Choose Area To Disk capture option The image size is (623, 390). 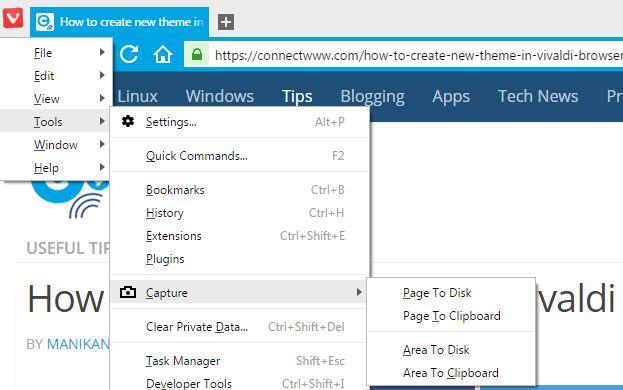[451, 350]
